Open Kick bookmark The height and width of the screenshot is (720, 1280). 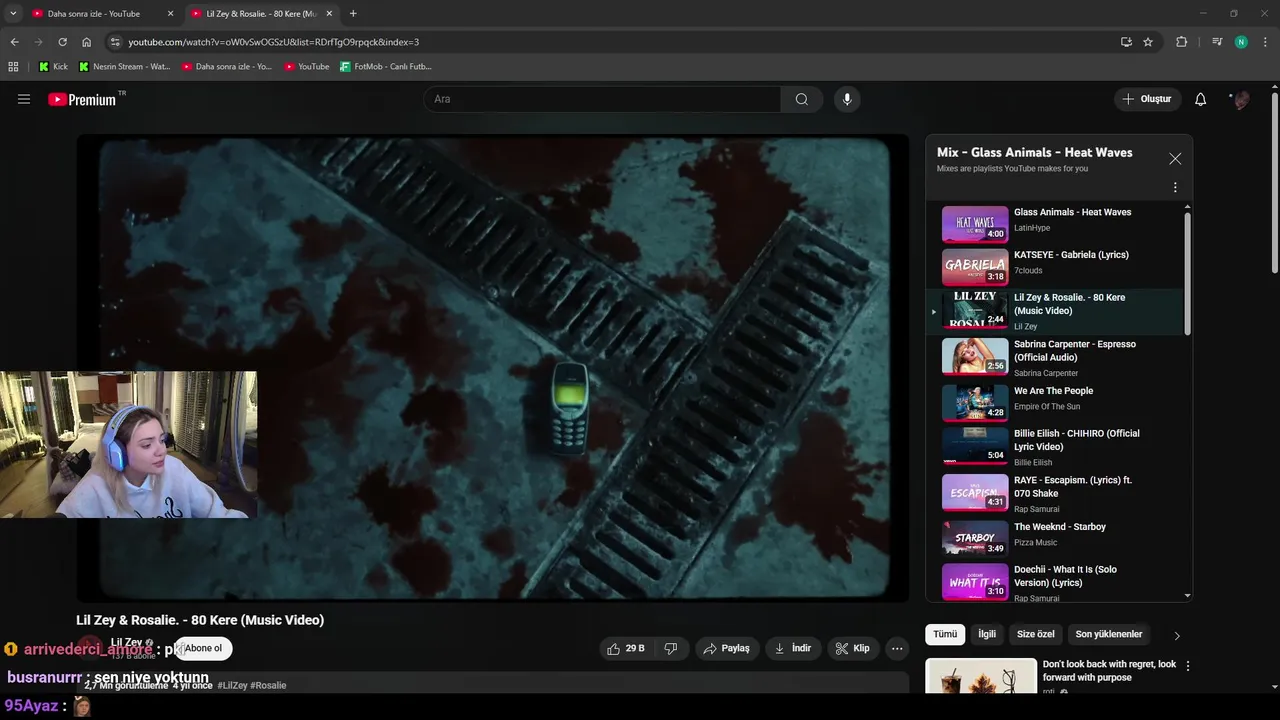coord(53,66)
